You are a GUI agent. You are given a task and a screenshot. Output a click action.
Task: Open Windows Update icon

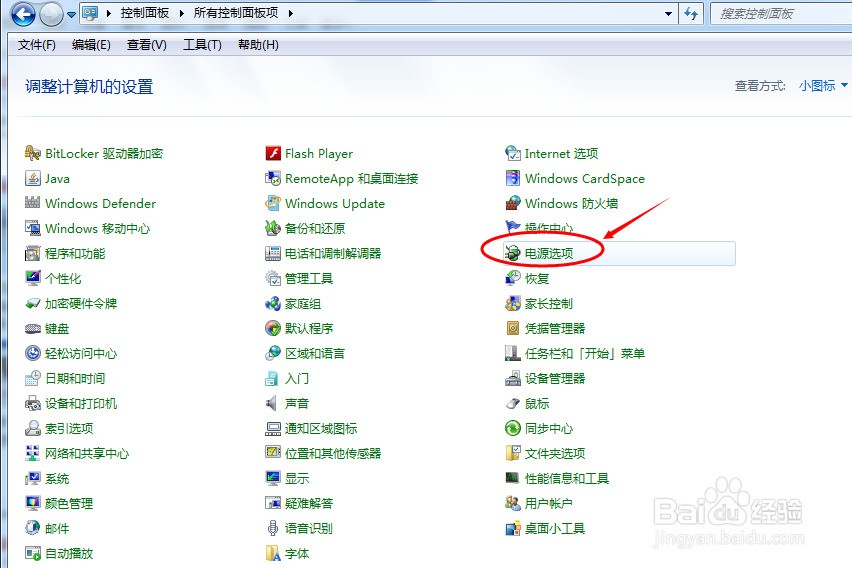click(273, 203)
